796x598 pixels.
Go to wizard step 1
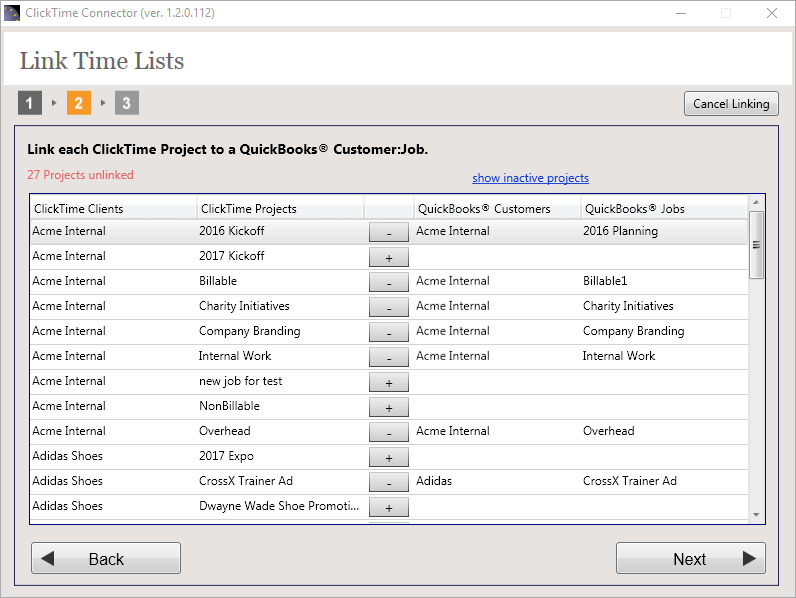coord(30,103)
